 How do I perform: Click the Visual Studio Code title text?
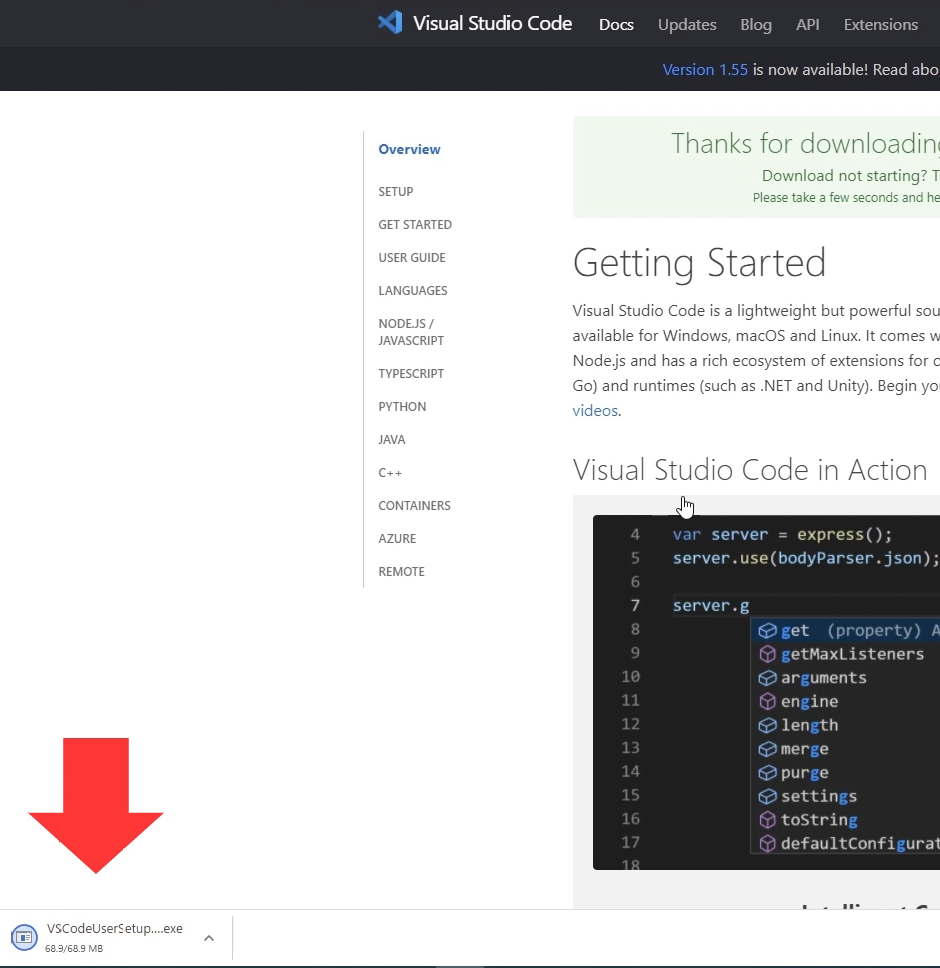493,23
